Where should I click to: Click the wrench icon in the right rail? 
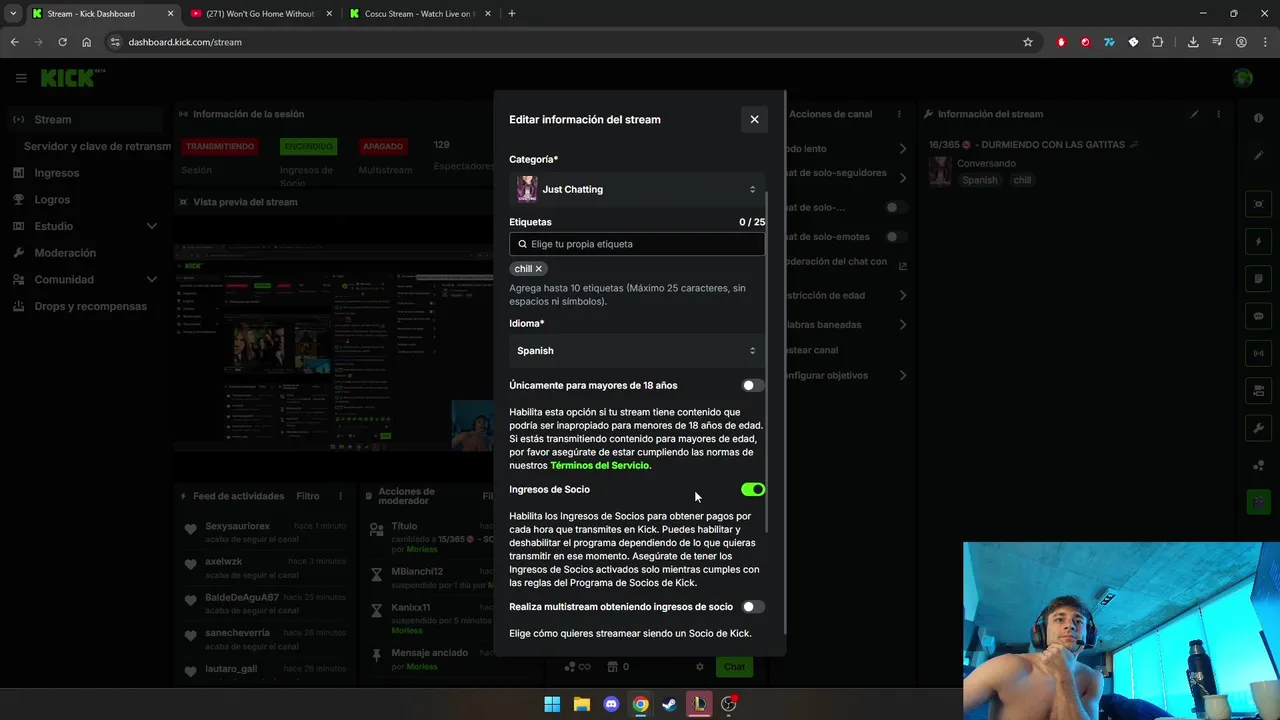pos(1258,428)
